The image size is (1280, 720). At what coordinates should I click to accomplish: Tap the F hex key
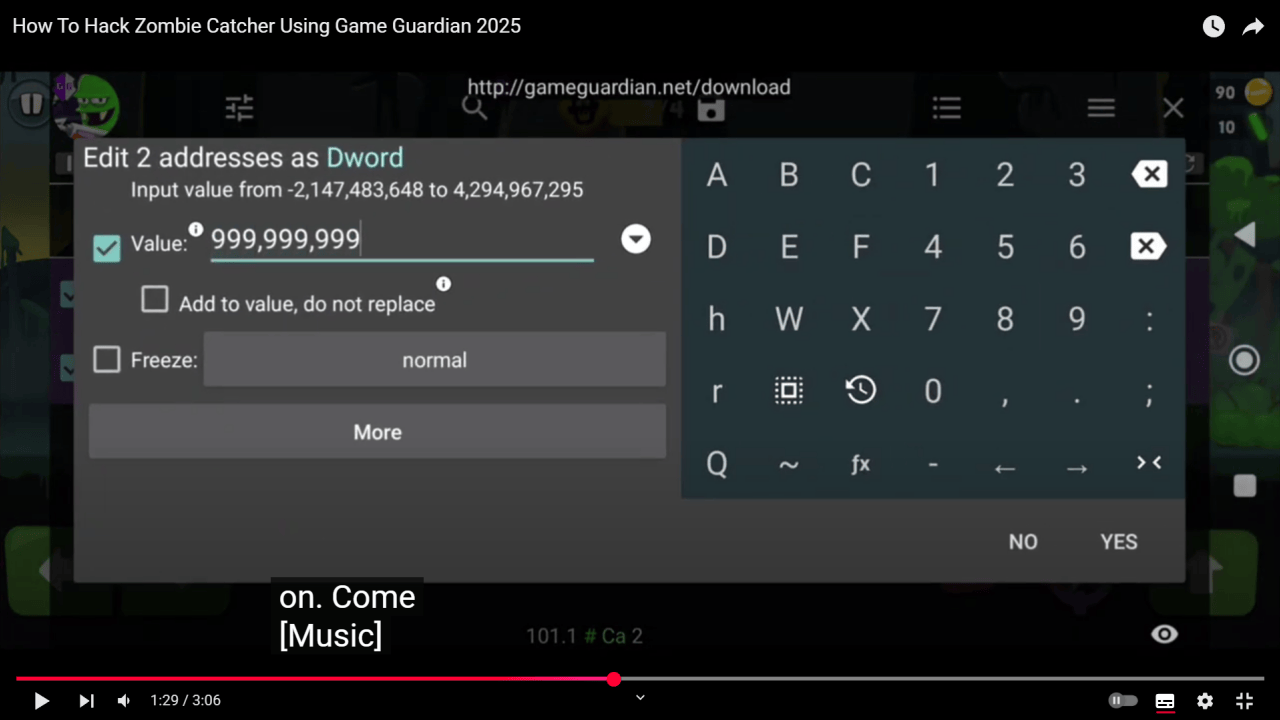[x=861, y=247]
